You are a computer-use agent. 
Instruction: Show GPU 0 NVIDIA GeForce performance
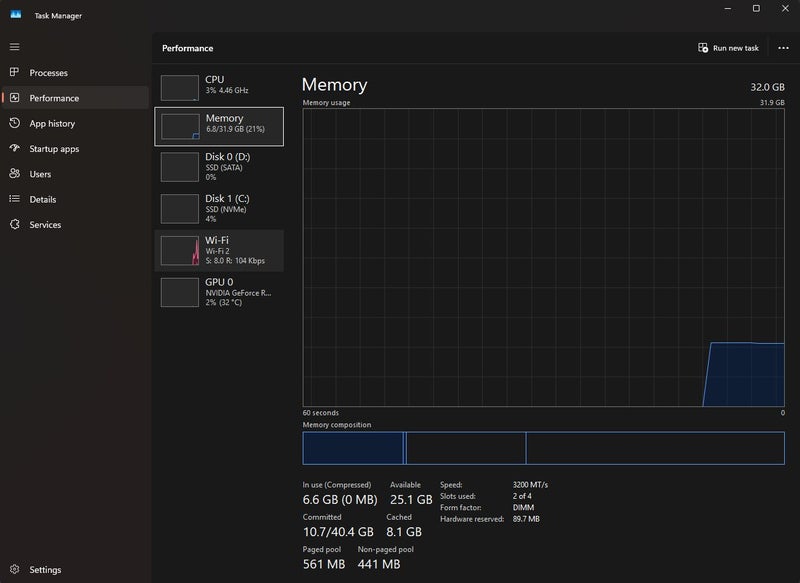219,292
